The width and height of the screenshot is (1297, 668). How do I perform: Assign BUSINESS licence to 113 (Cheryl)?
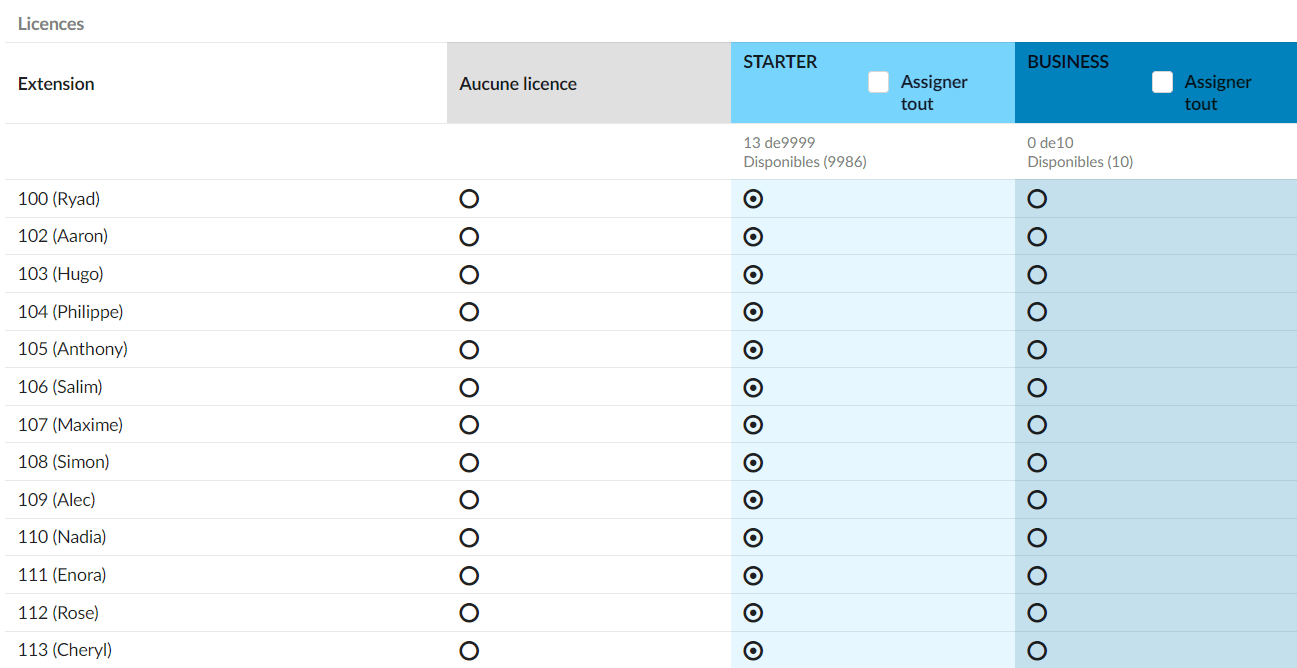1037,651
